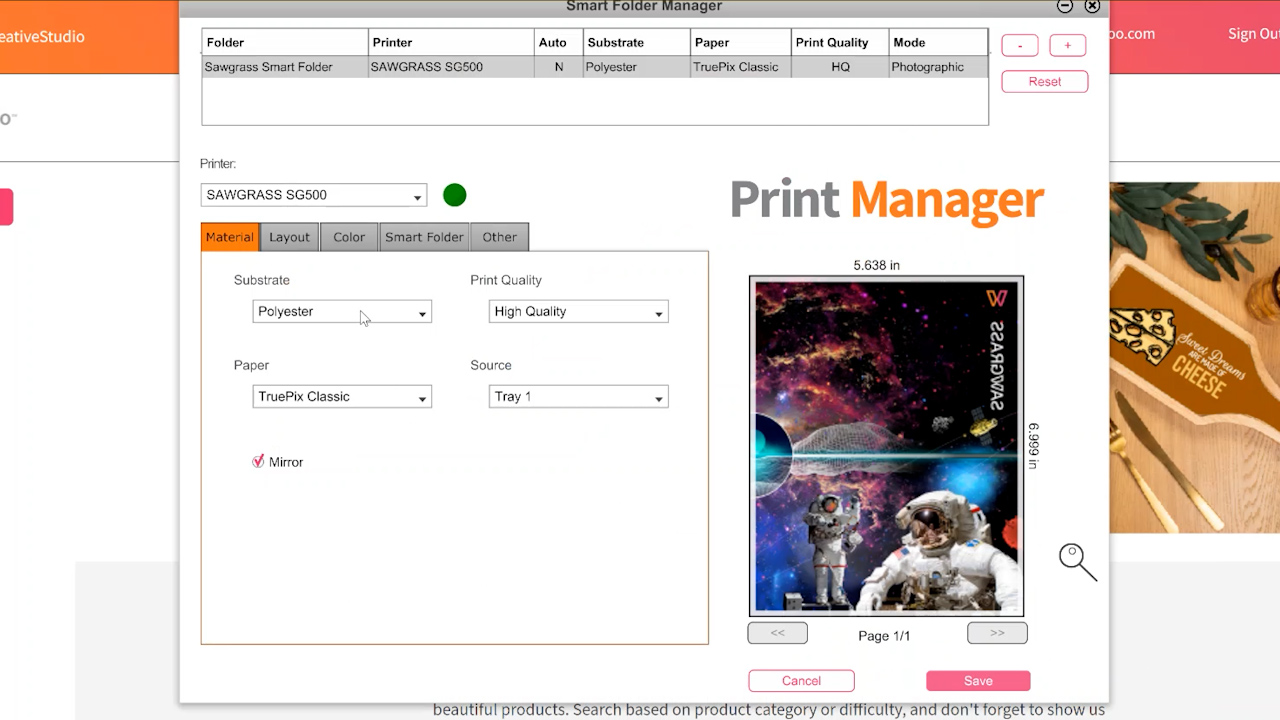Screen dimensions: 1280x720
Task: Click the Auto column value N
Action: click(x=559, y=67)
